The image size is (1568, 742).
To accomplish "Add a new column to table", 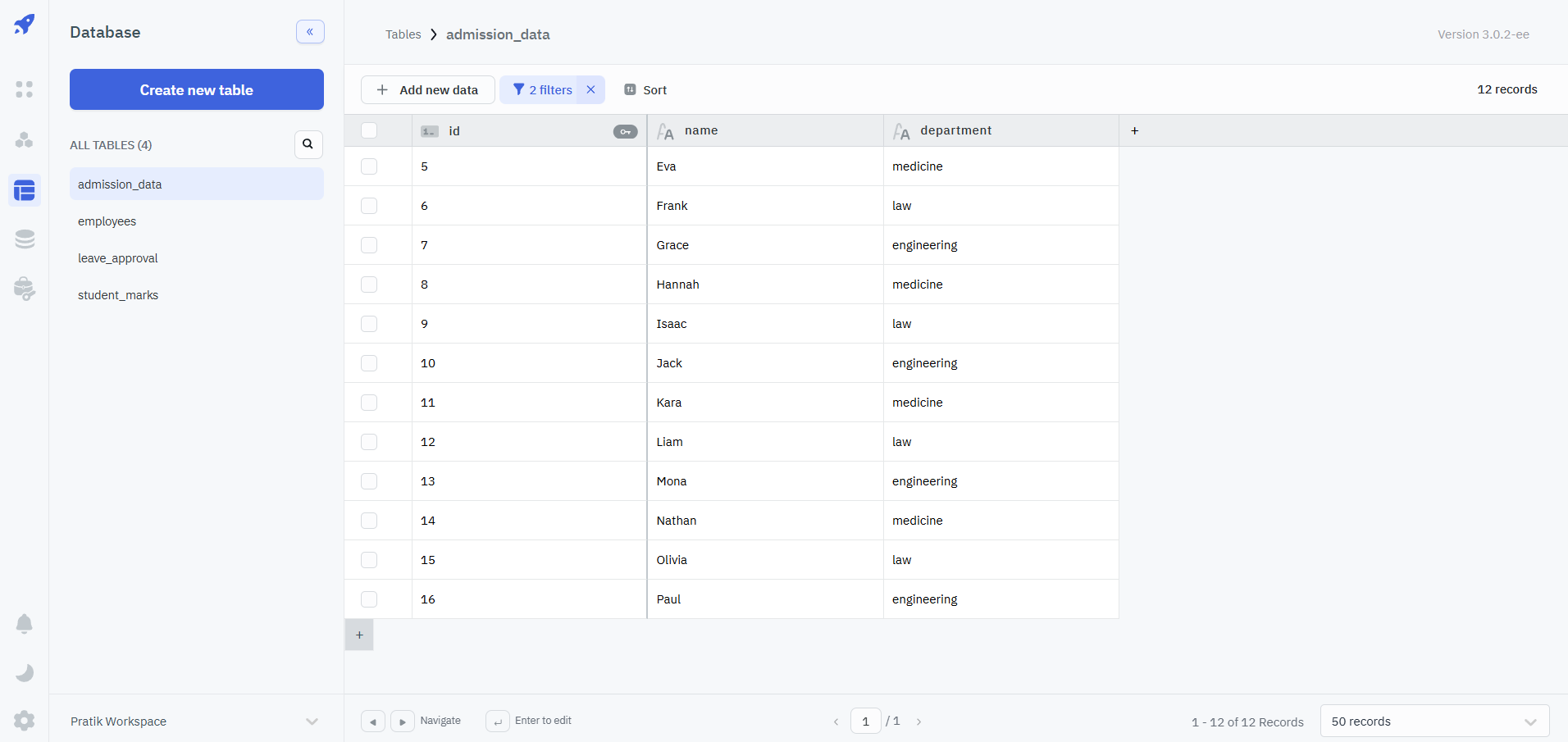I will (x=1134, y=131).
